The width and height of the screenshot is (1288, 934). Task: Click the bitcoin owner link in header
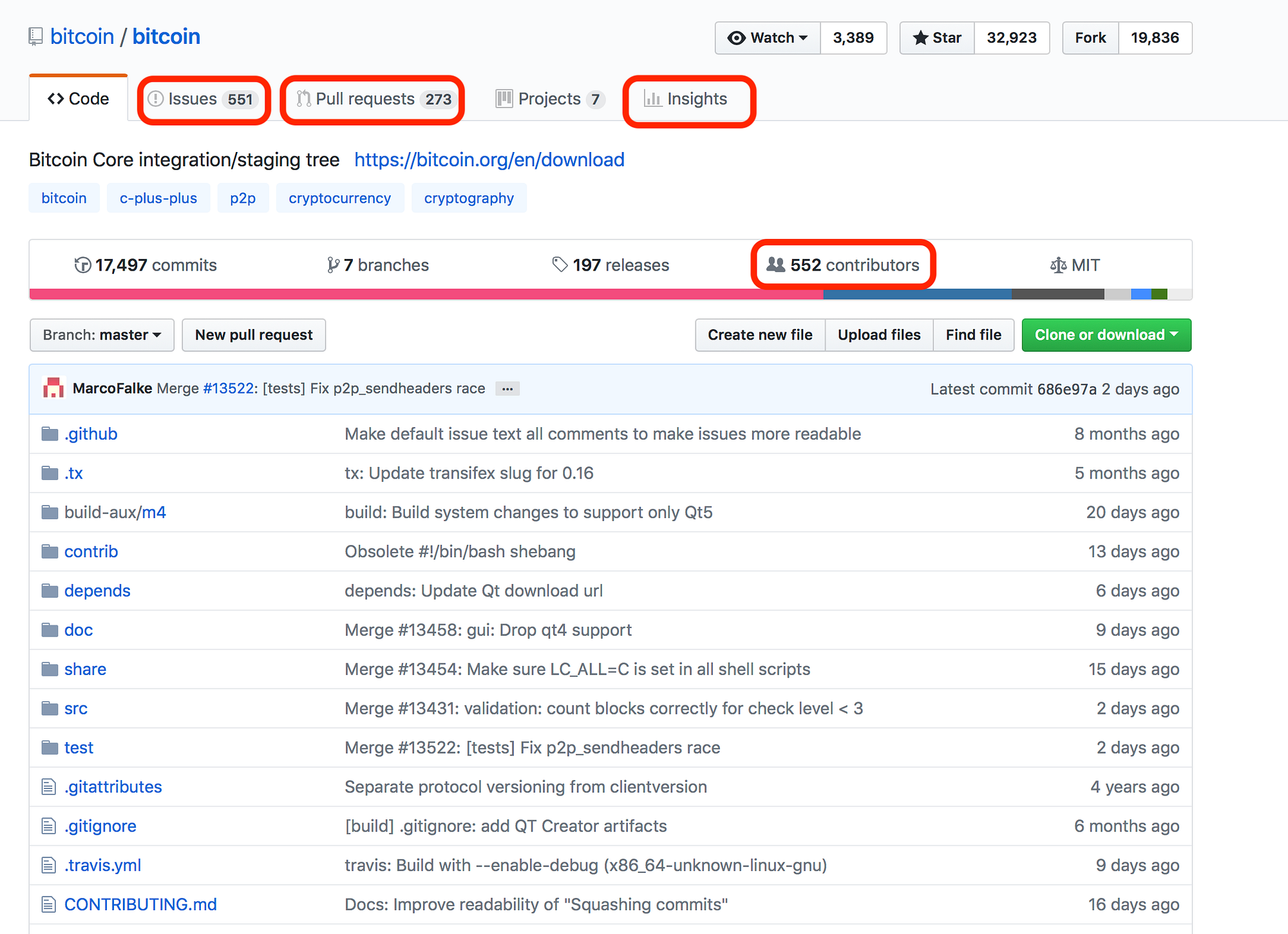[x=82, y=37]
